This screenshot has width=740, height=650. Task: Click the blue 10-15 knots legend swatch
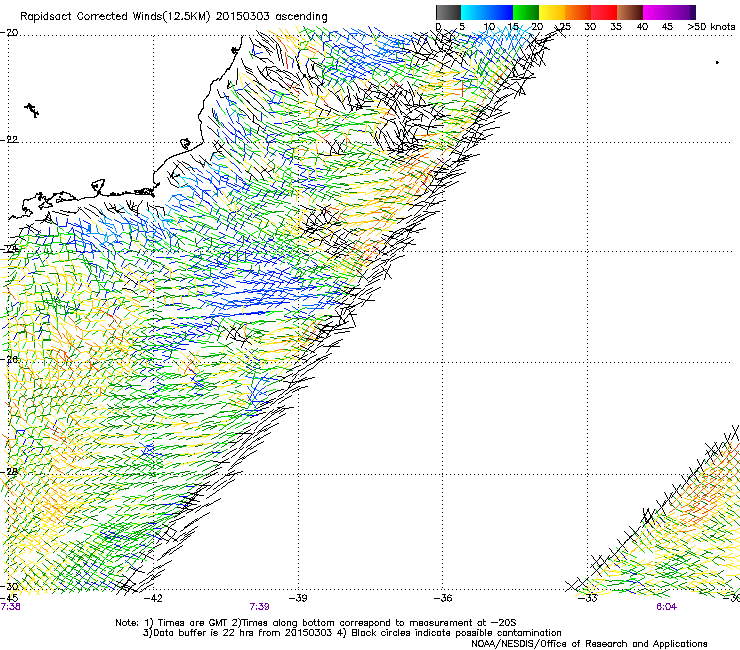(500, 12)
